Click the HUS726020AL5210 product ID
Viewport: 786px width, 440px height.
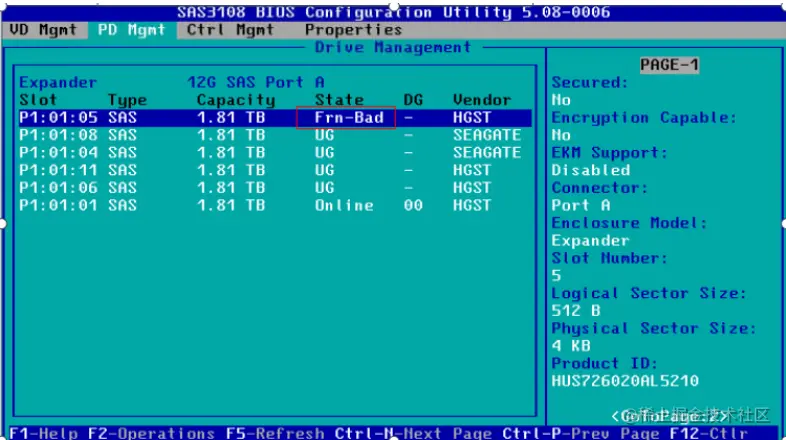tap(625, 381)
